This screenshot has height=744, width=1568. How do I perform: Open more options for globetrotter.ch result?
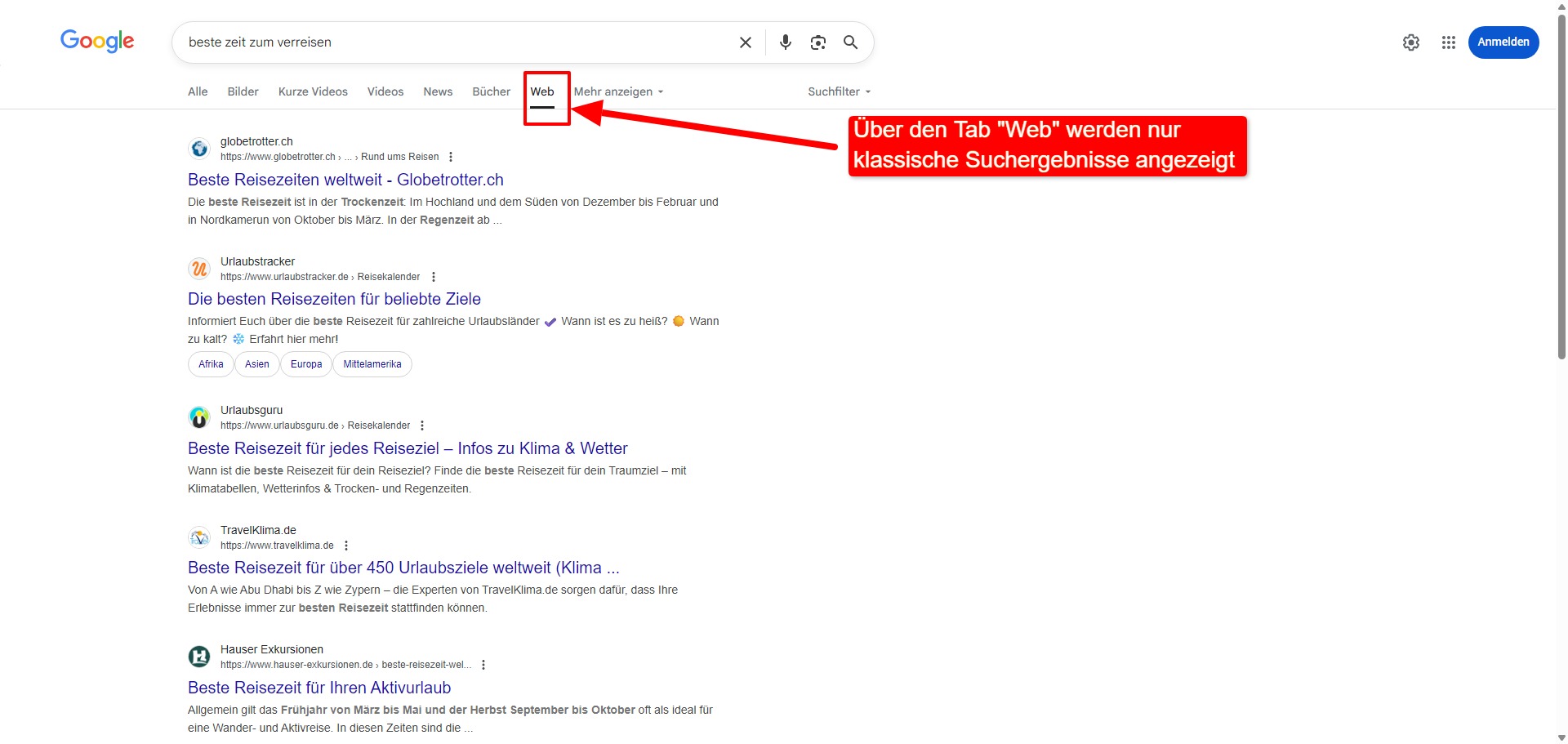point(451,157)
